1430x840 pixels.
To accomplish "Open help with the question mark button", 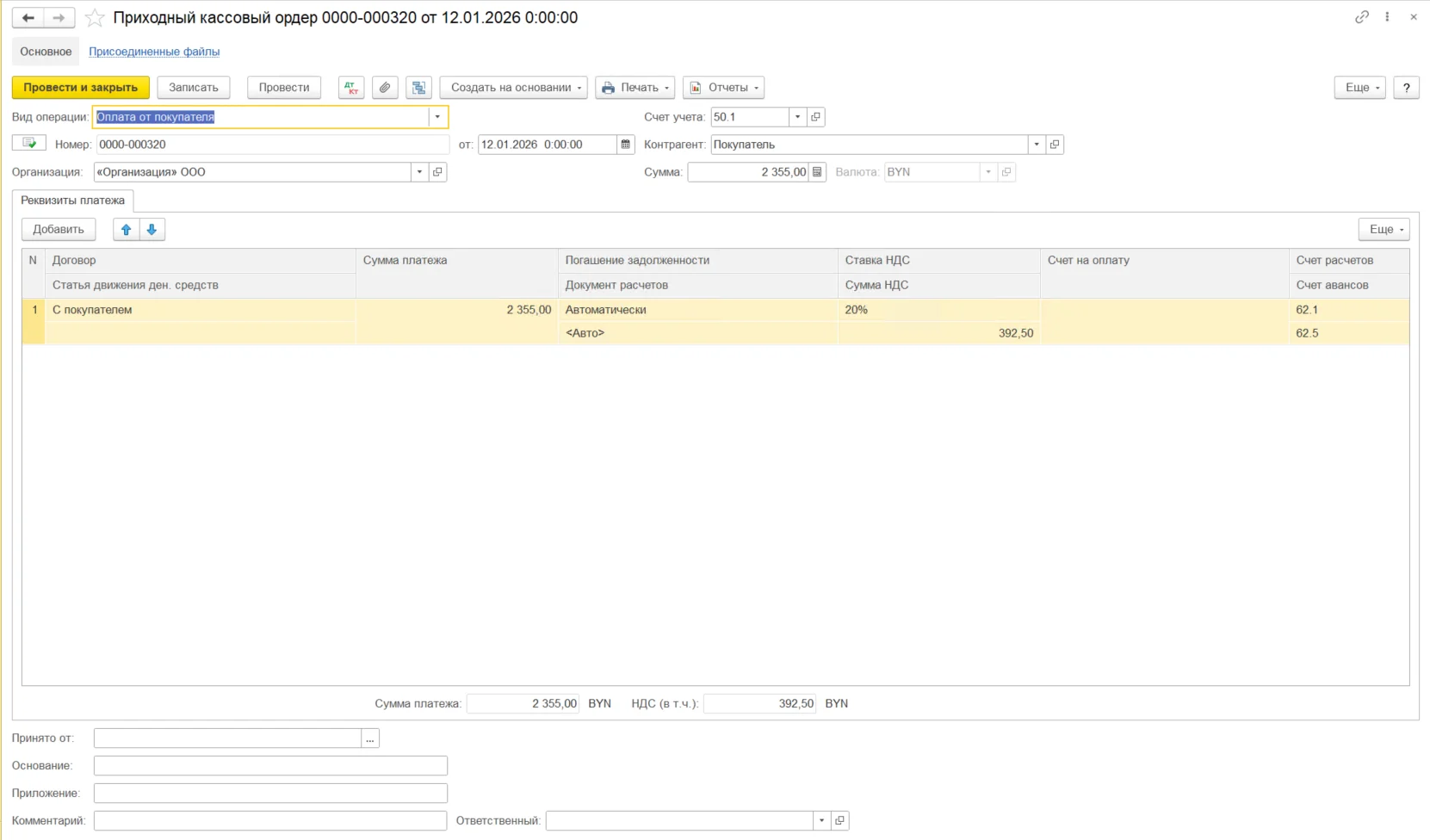I will click(x=1406, y=88).
